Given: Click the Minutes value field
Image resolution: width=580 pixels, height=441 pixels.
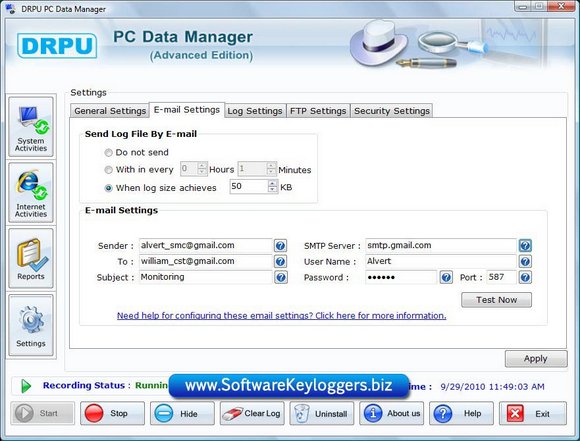Looking at the screenshot, I should [x=252, y=169].
